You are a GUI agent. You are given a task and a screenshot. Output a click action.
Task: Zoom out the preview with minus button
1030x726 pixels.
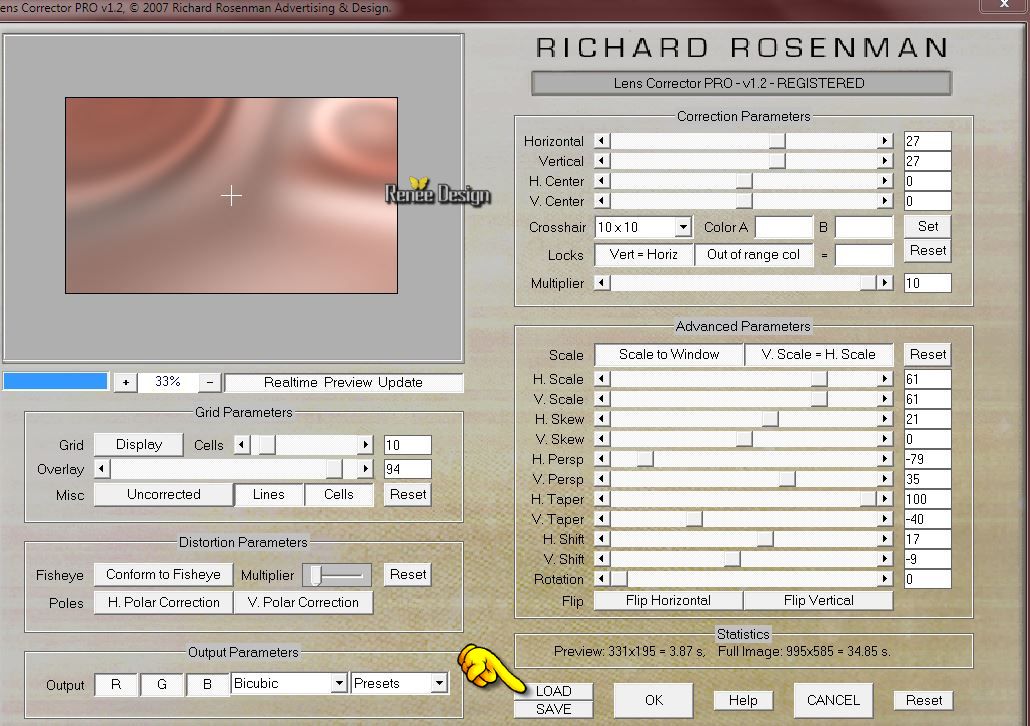tap(210, 382)
